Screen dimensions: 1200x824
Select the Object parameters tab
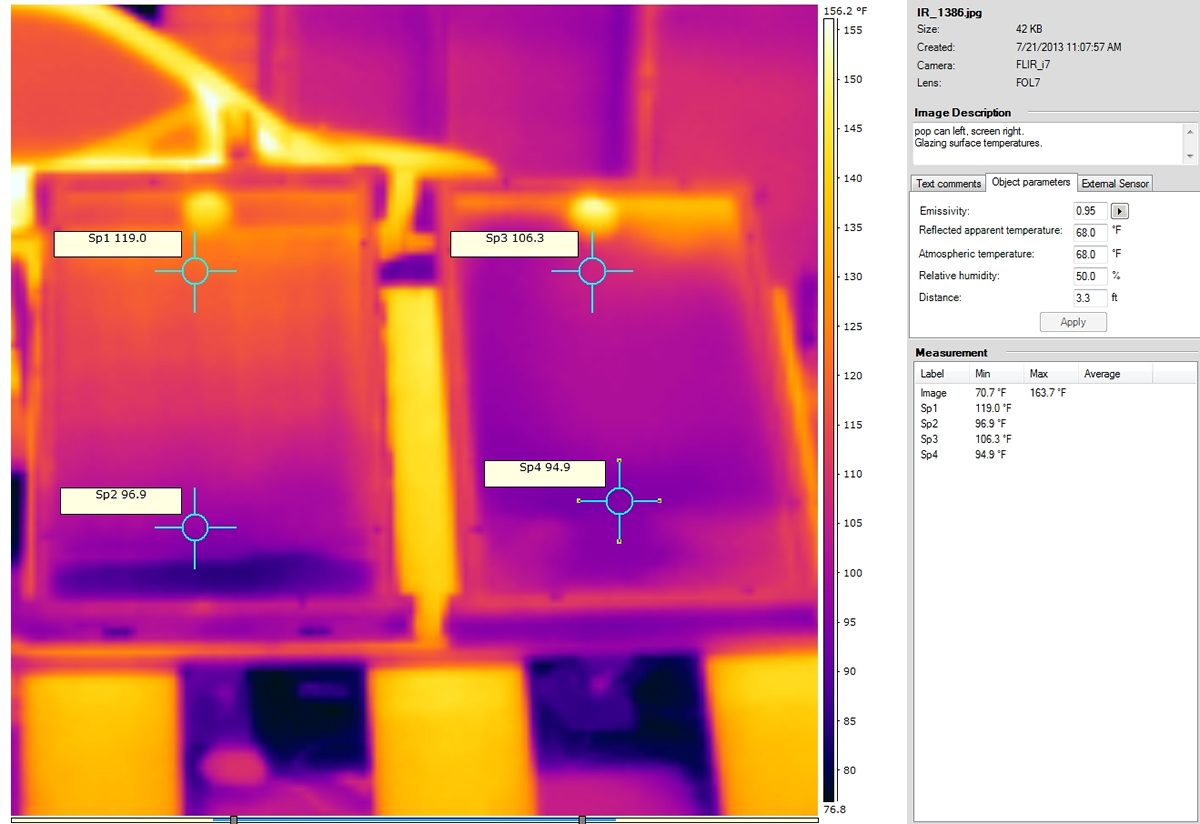coord(1030,182)
